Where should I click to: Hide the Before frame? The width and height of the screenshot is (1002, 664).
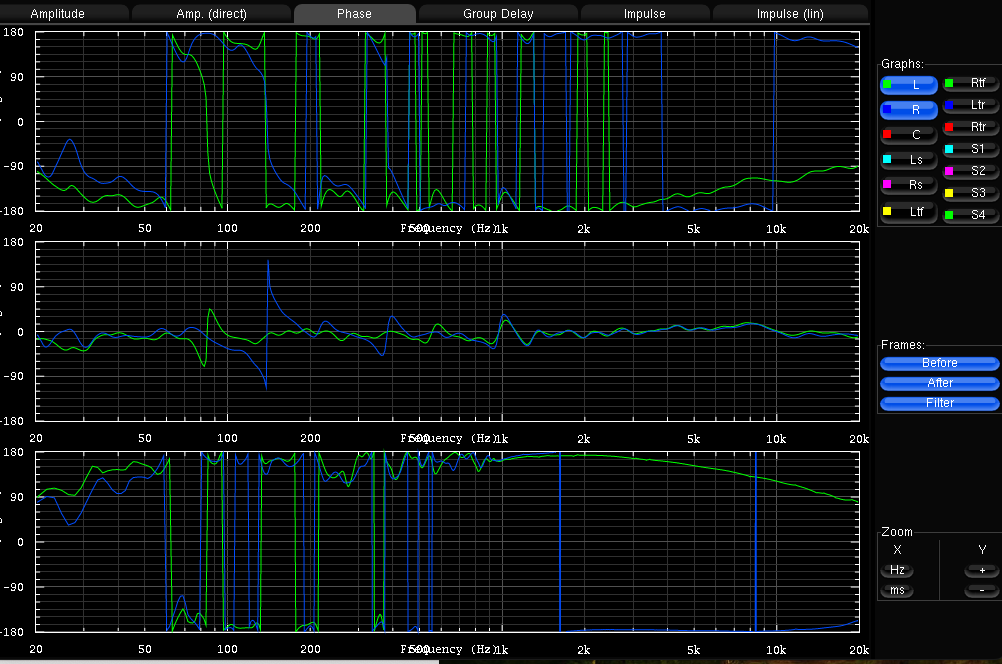point(939,363)
